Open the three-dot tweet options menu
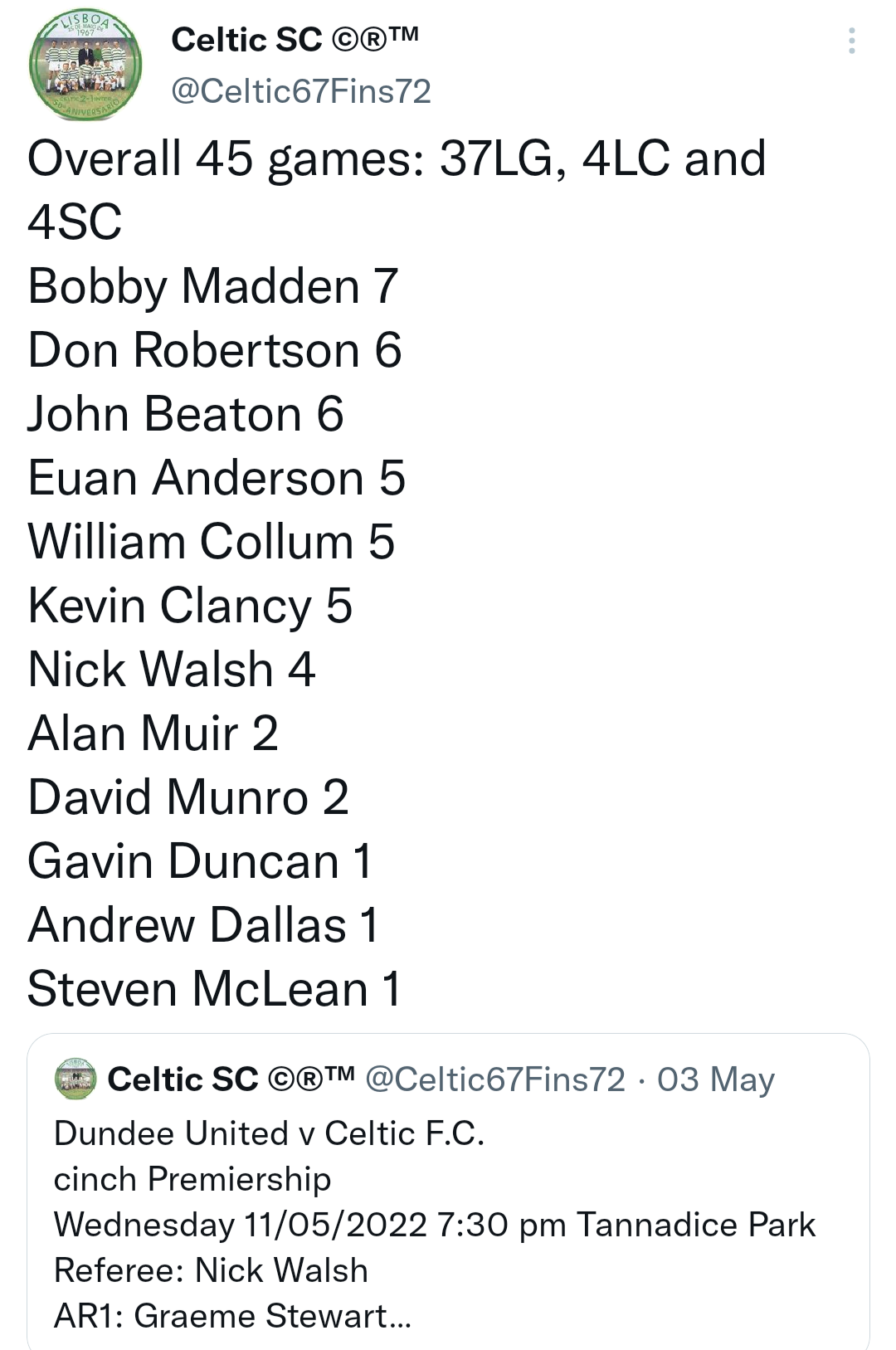The width and height of the screenshot is (896, 1350). click(x=852, y=41)
